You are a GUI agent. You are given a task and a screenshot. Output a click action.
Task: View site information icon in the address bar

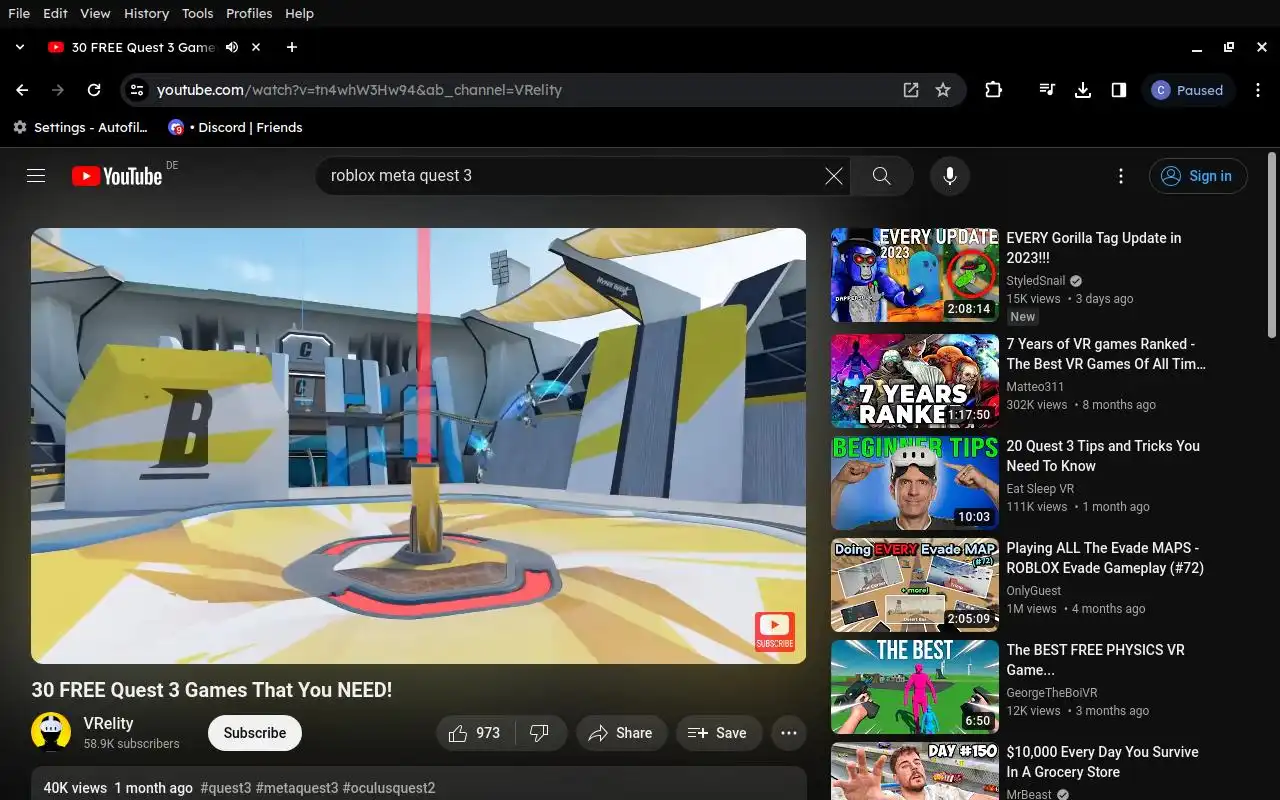pyautogui.click(x=138, y=90)
